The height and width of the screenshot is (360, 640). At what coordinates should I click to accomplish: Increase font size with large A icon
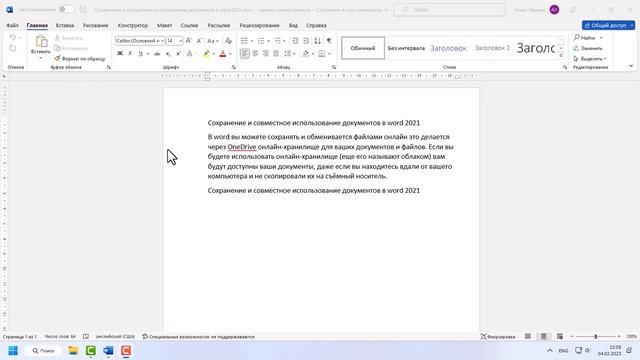(189, 41)
